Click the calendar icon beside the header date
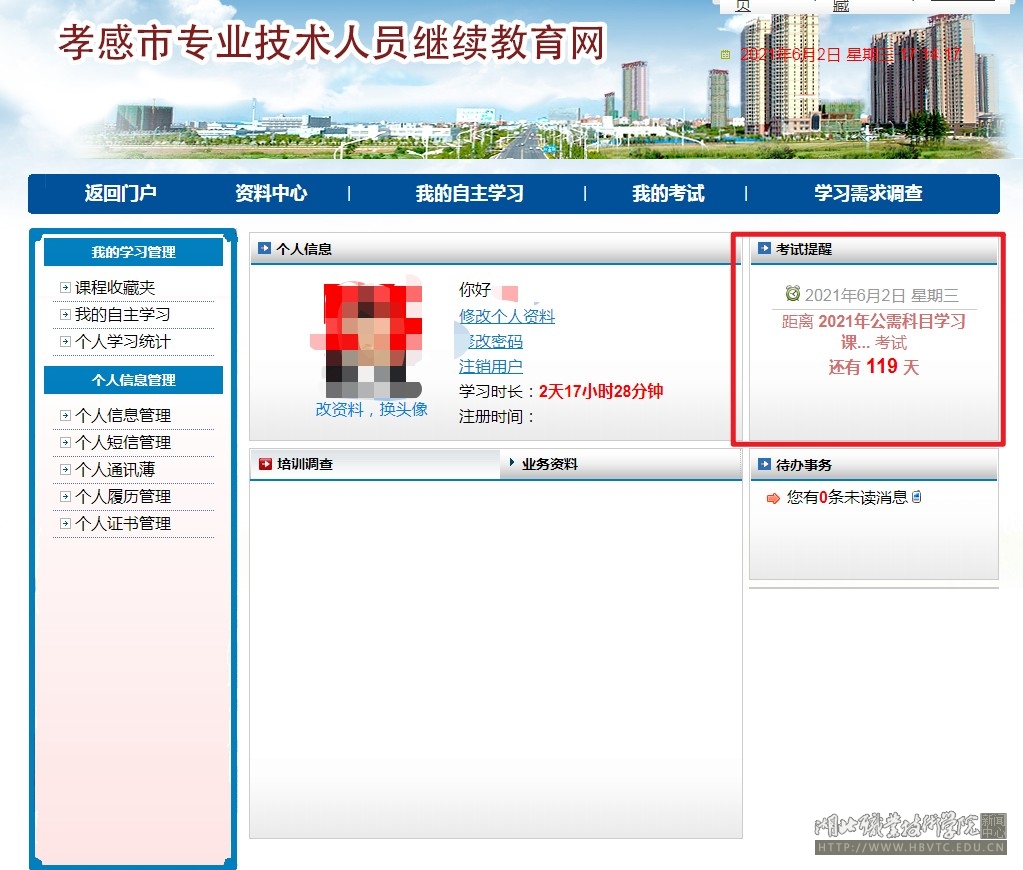1023x870 pixels. click(x=726, y=55)
